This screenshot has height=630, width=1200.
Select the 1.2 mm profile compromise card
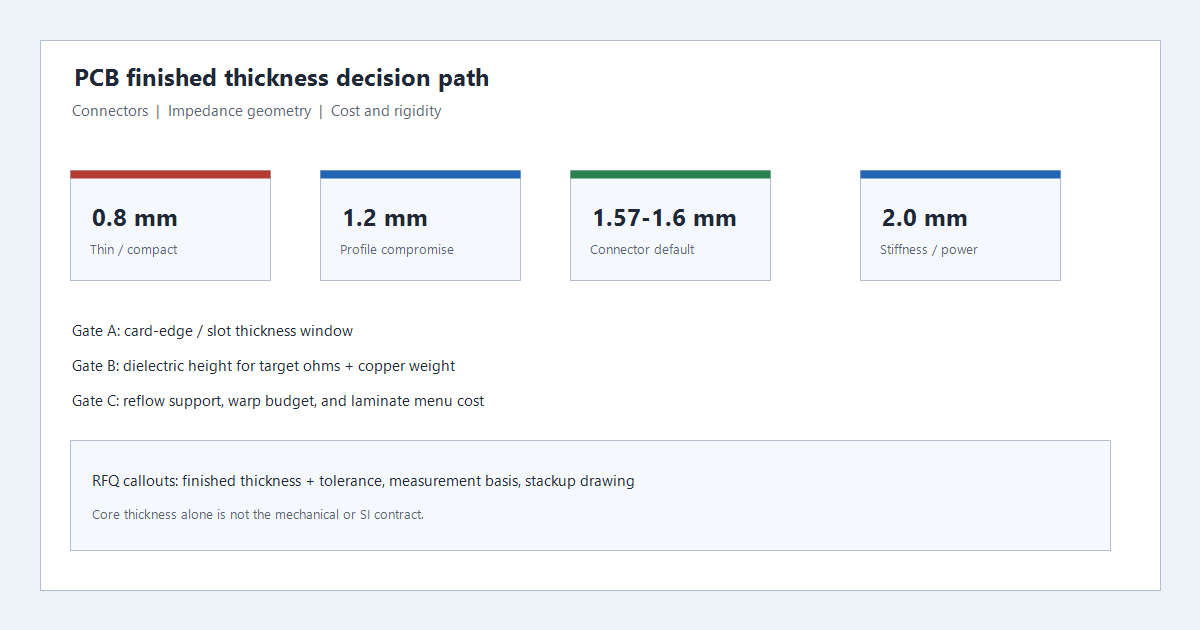click(420, 225)
